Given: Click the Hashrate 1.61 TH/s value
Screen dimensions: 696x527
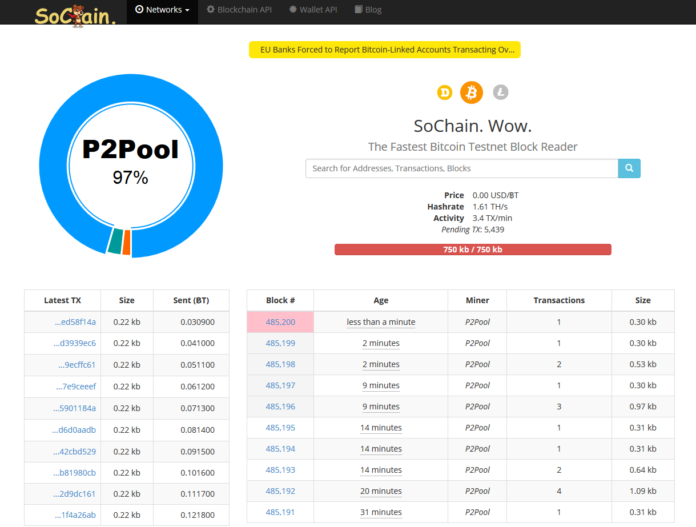Looking at the screenshot, I should [x=490, y=207].
